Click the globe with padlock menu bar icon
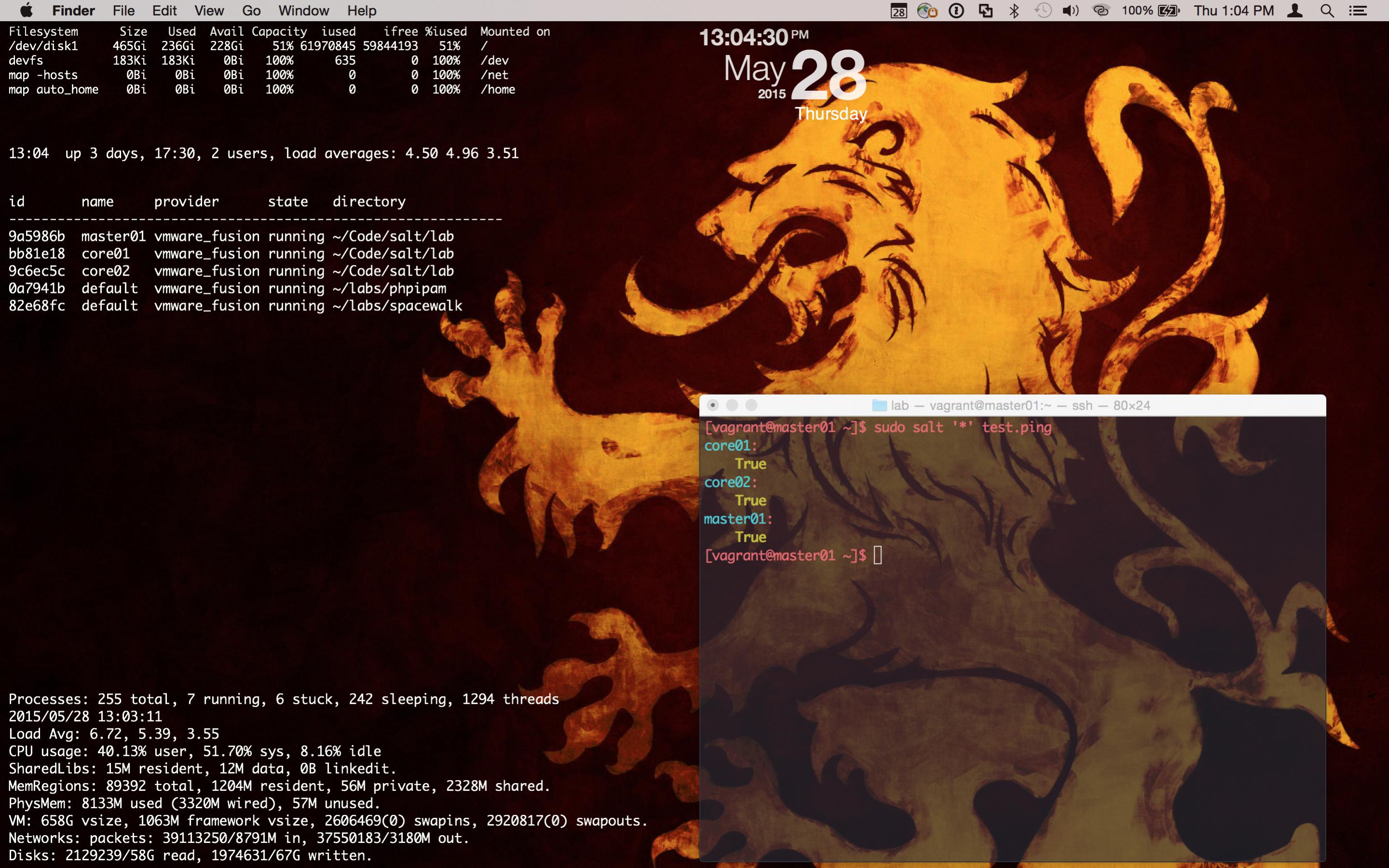The height and width of the screenshot is (868, 1389). pos(927,10)
